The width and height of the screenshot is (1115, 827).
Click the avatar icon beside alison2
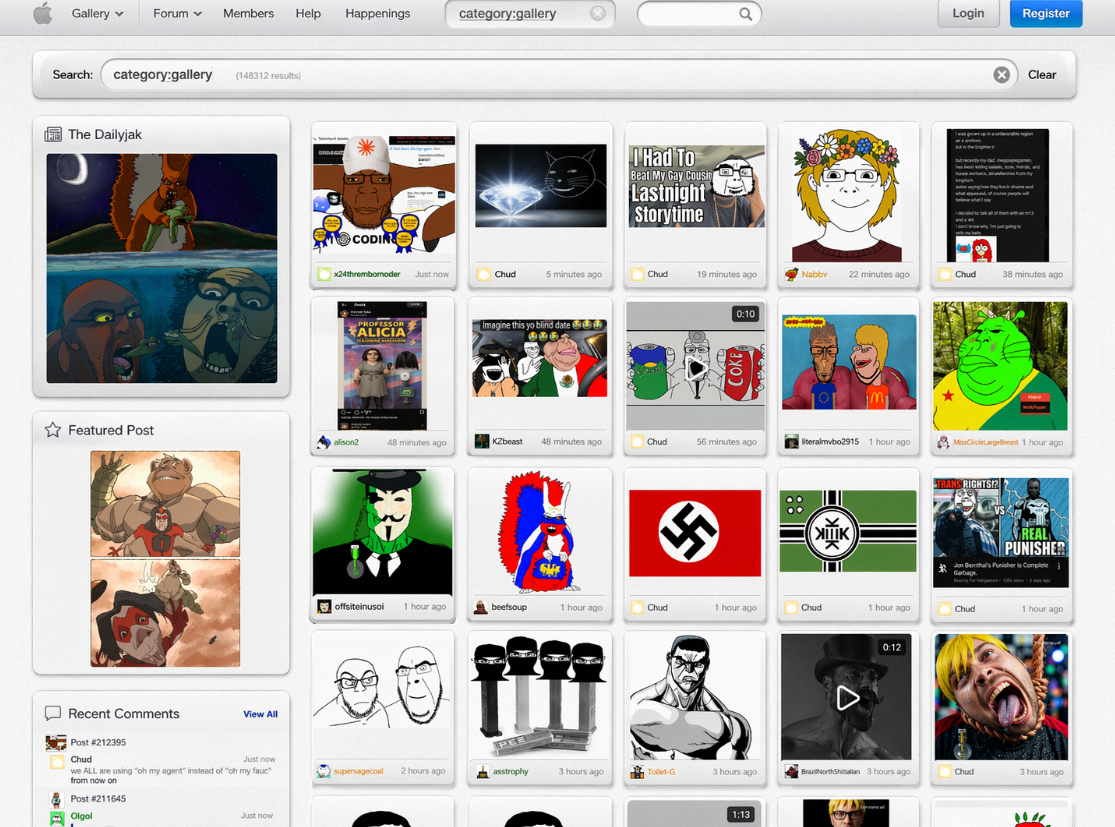[x=324, y=442]
